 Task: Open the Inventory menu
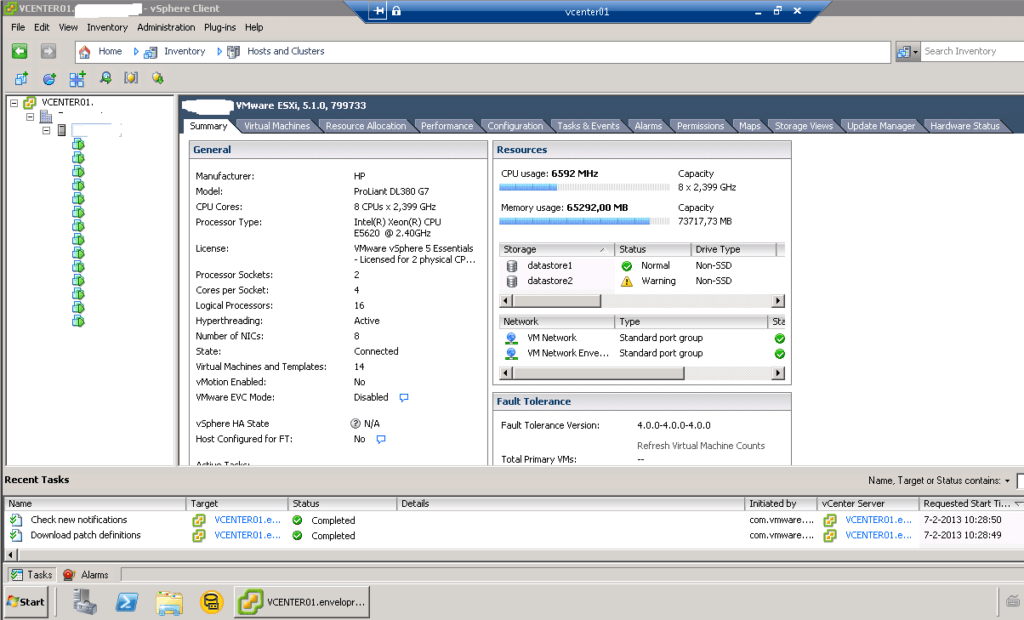click(107, 27)
